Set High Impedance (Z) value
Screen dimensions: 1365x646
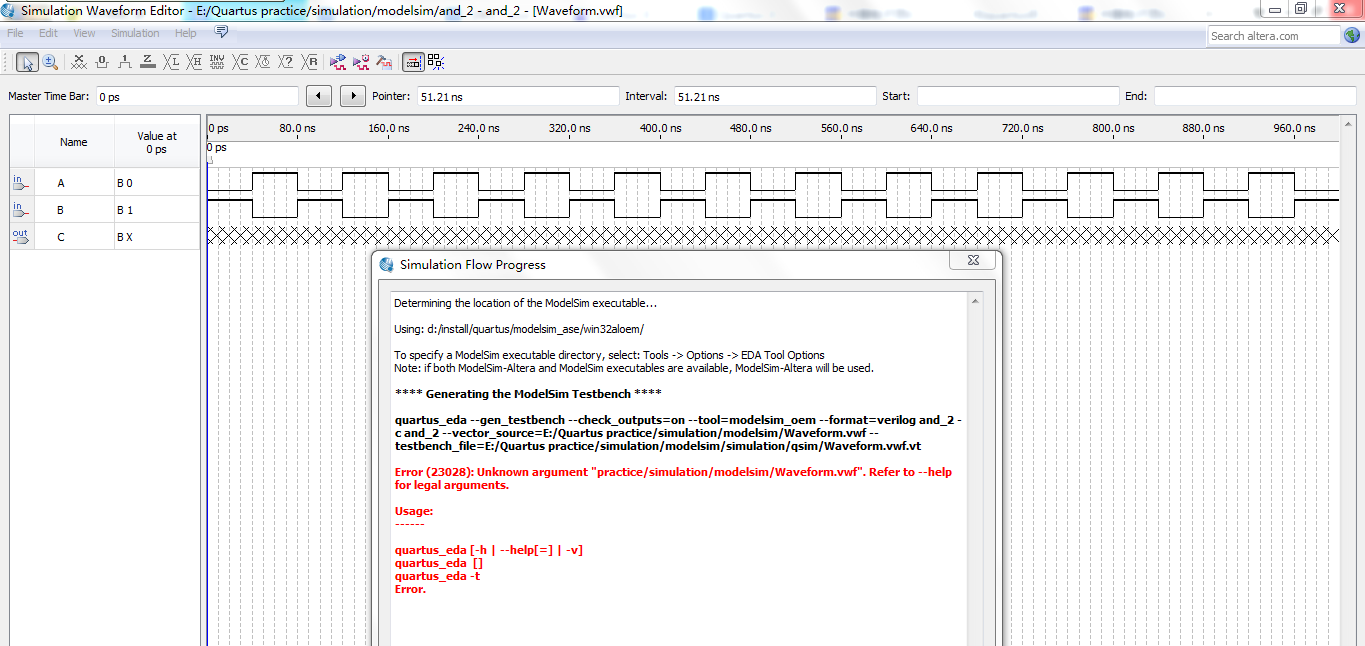148,62
